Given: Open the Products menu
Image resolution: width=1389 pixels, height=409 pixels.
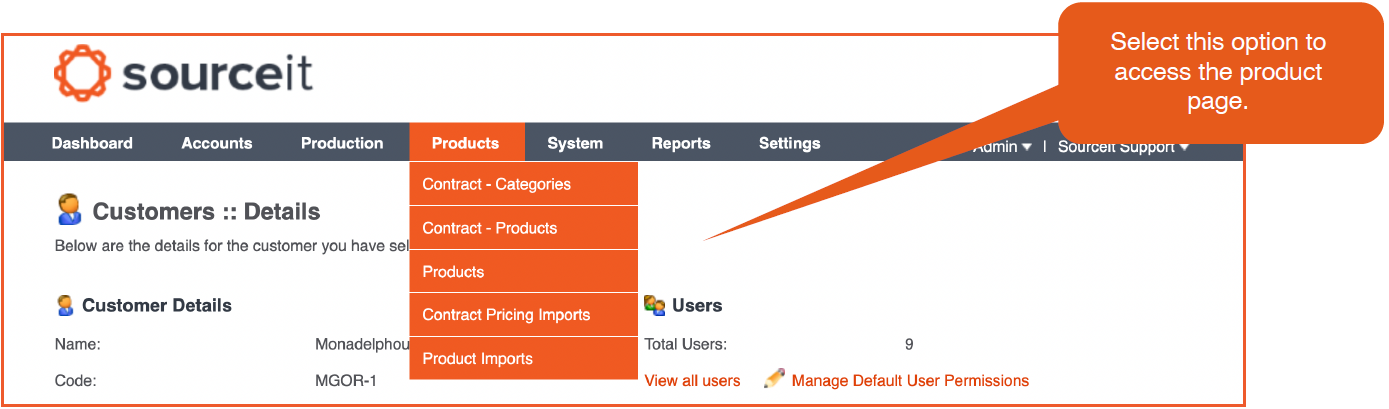Looking at the screenshot, I should tap(466, 143).
